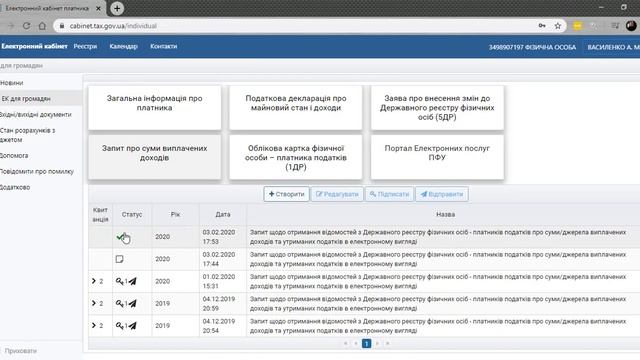
Task: Click the plane icon in 04.12.2019 20:59 row
Action: pos(133,303)
